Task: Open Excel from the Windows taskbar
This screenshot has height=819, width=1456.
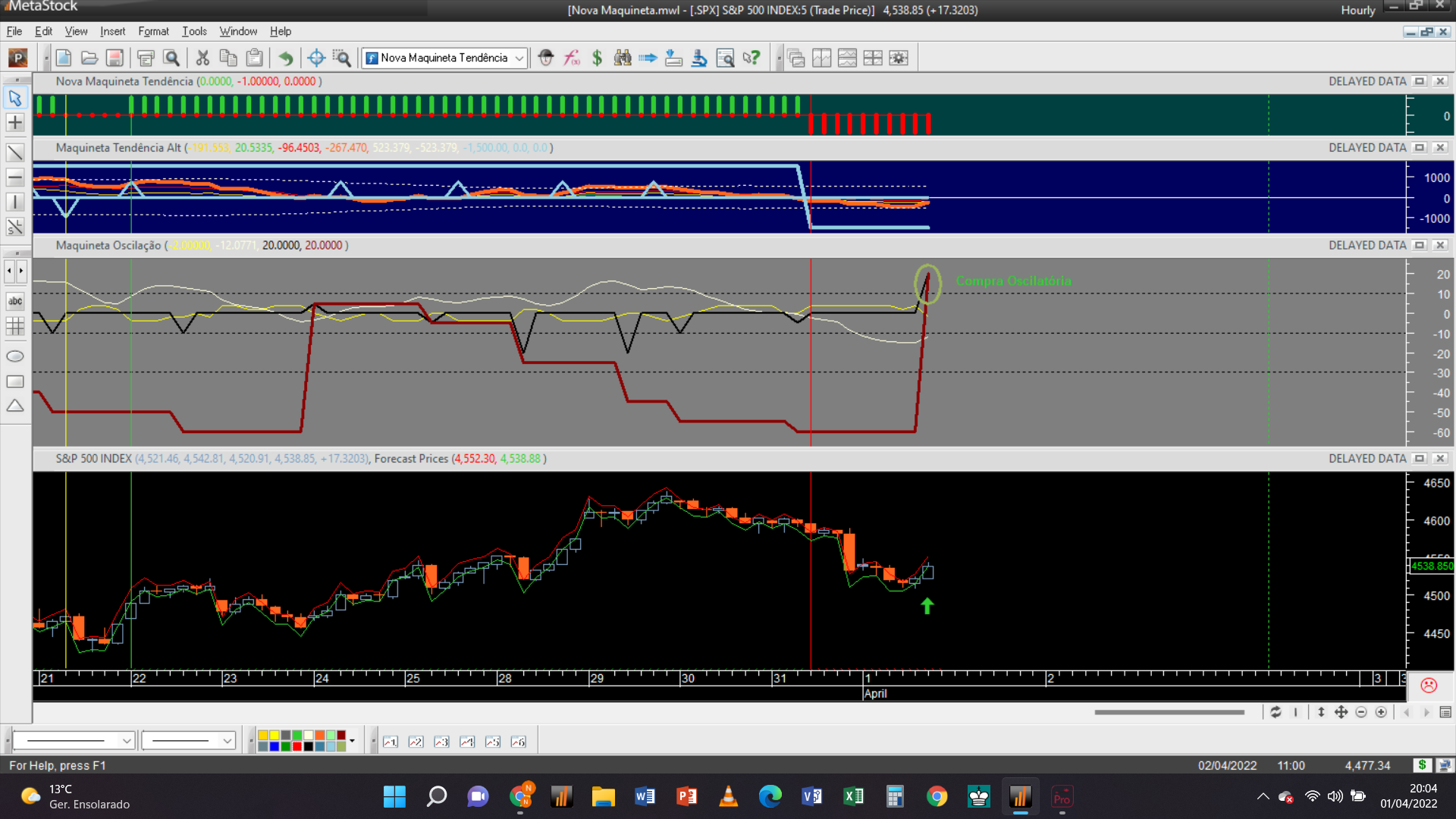Action: click(x=853, y=796)
